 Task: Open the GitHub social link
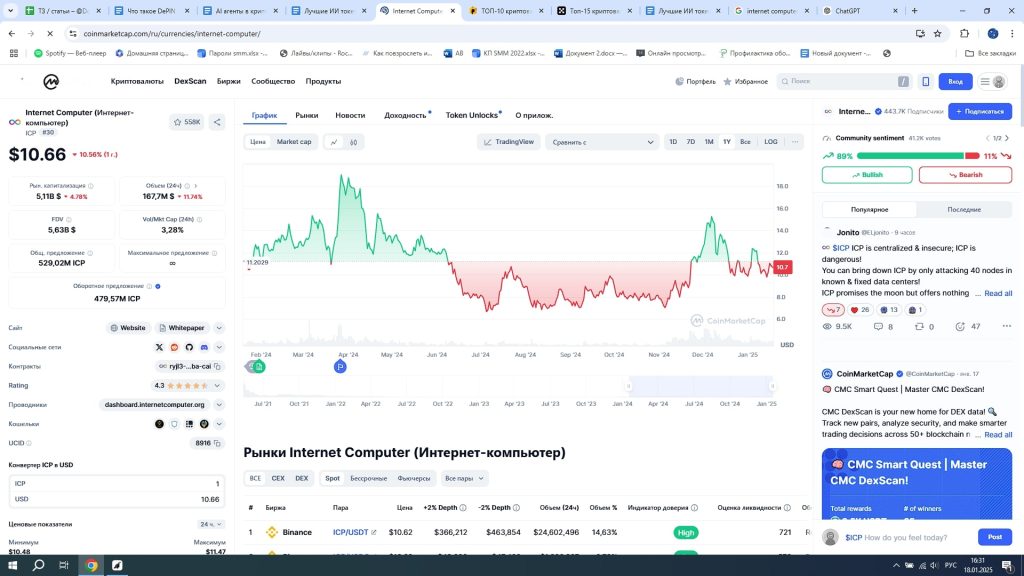click(x=189, y=347)
